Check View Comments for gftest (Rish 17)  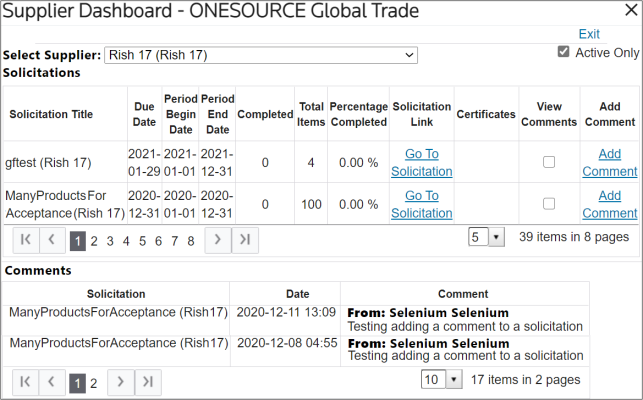point(549,162)
